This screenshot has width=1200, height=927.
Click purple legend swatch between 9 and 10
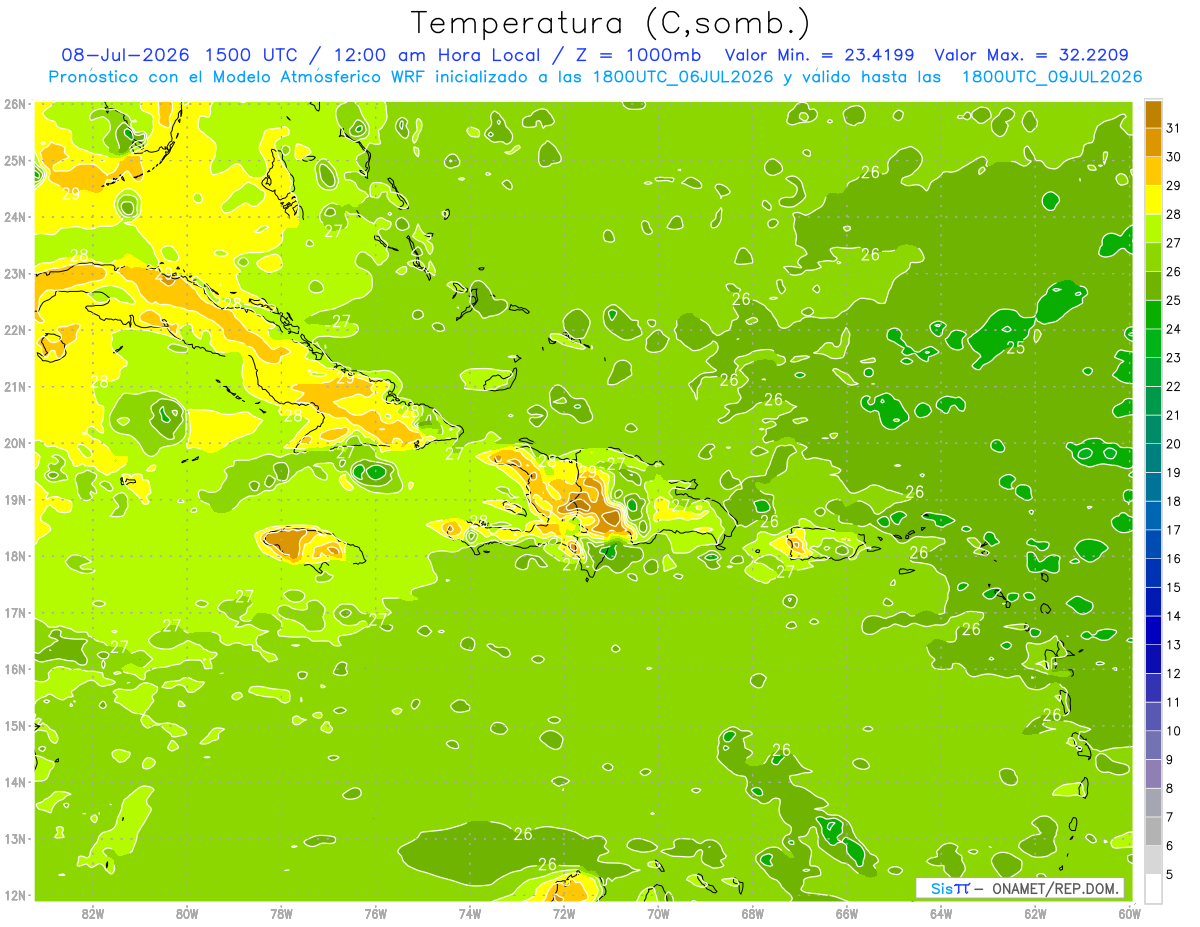coord(1153,745)
